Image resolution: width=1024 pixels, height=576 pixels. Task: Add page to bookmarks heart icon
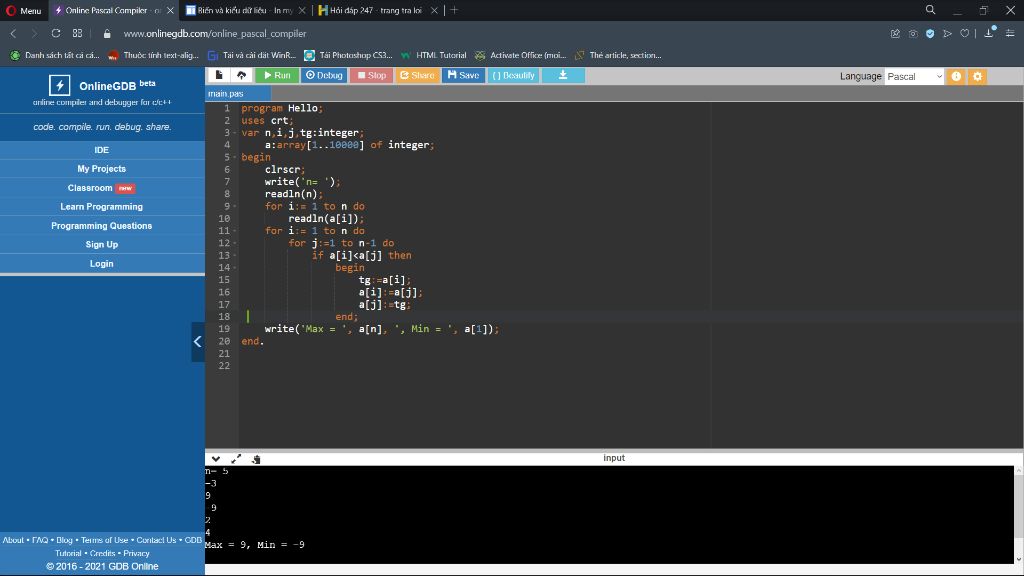(965, 33)
